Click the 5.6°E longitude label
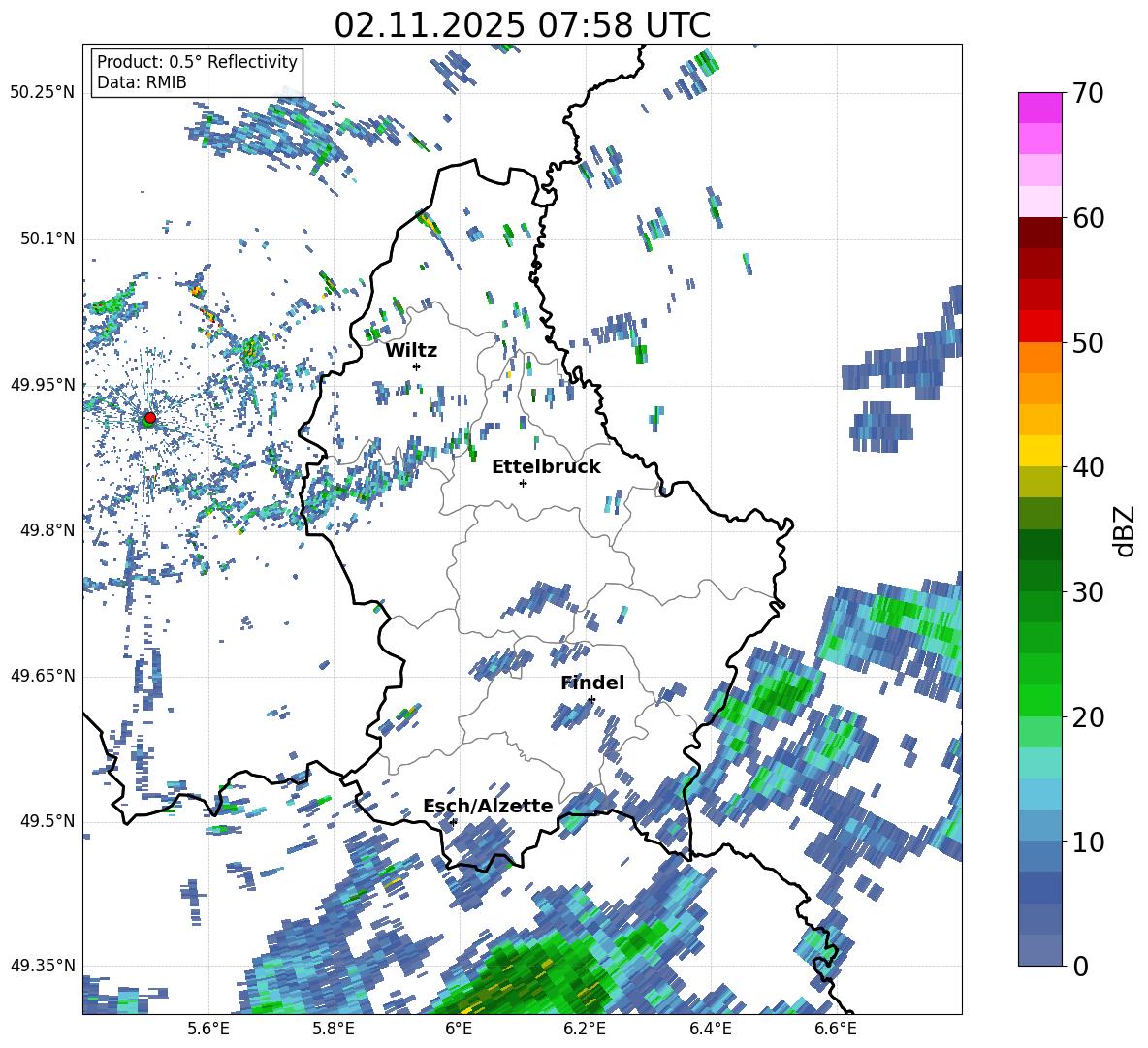The image size is (1148, 1048). [x=208, y=1029]
